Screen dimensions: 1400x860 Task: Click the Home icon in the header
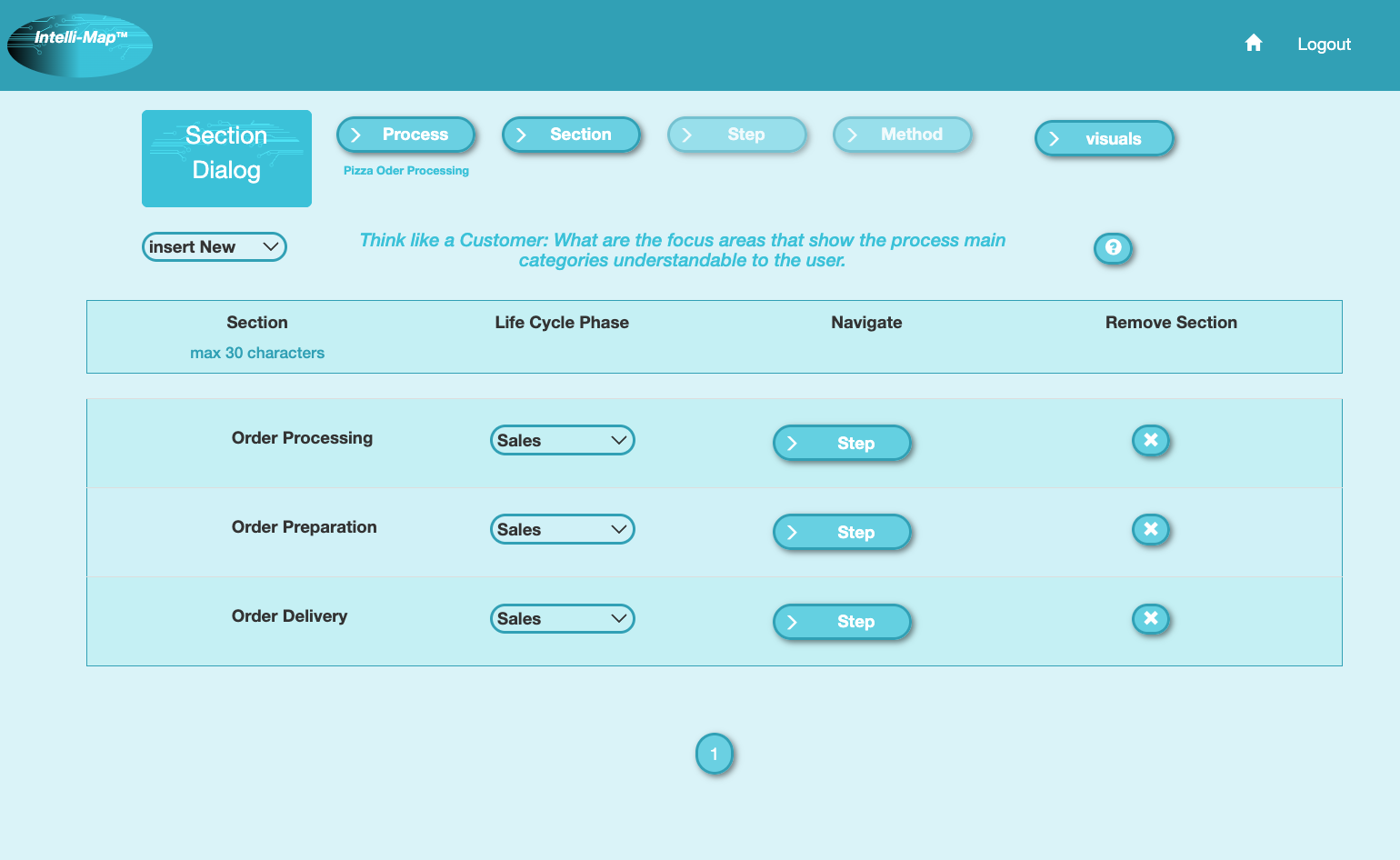click(x=1254, y=43)
